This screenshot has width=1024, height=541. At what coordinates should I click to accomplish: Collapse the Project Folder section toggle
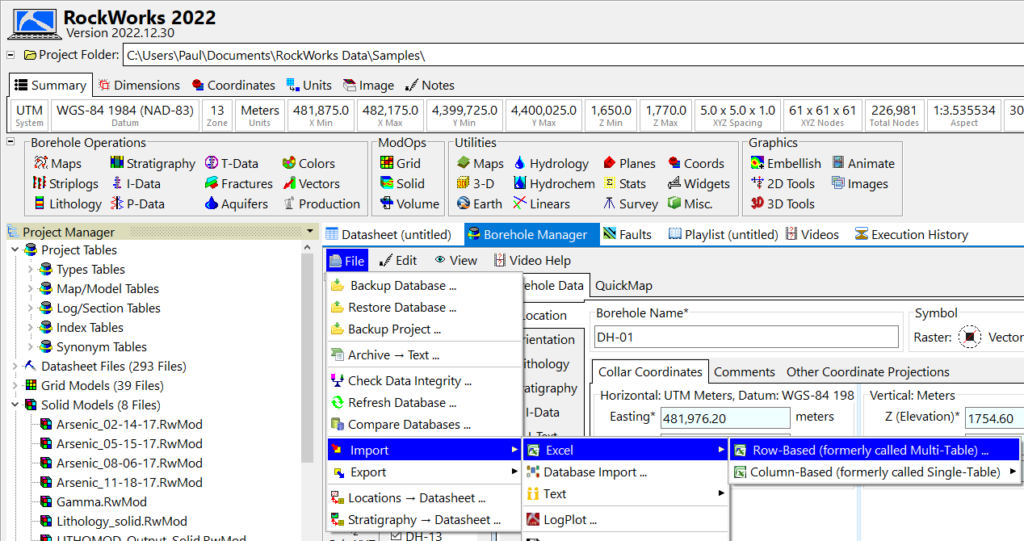(11, 55)
